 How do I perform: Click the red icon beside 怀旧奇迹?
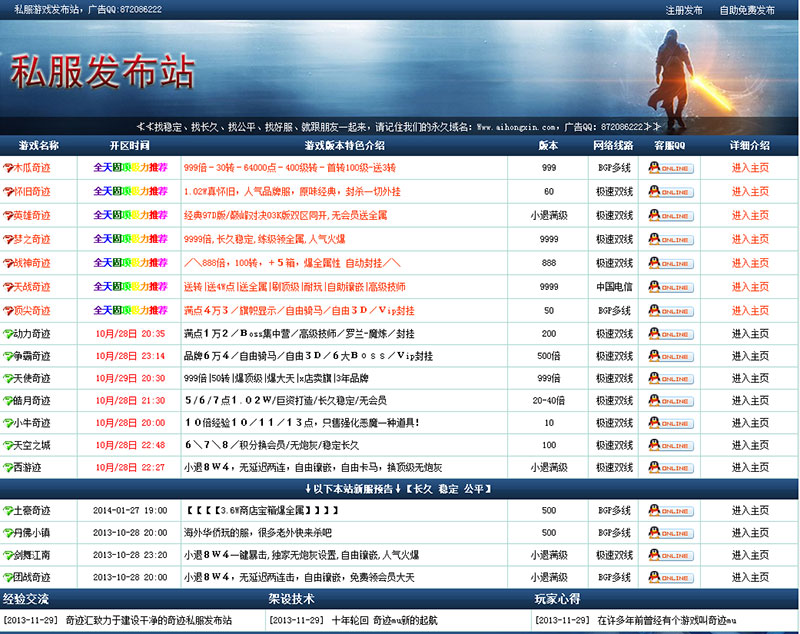click(8, 191)
